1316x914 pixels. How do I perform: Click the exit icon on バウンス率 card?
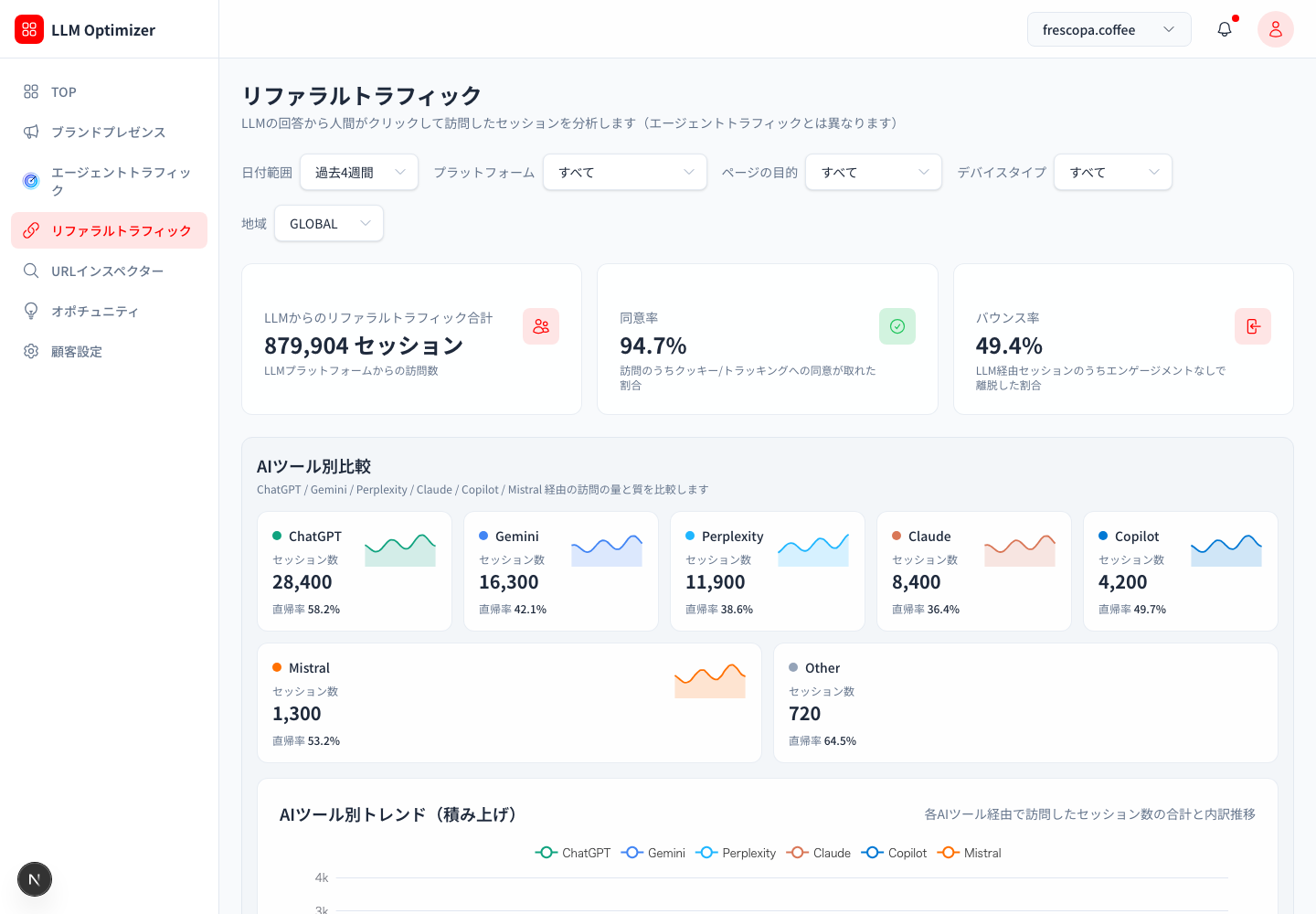tap(1253, 326)
